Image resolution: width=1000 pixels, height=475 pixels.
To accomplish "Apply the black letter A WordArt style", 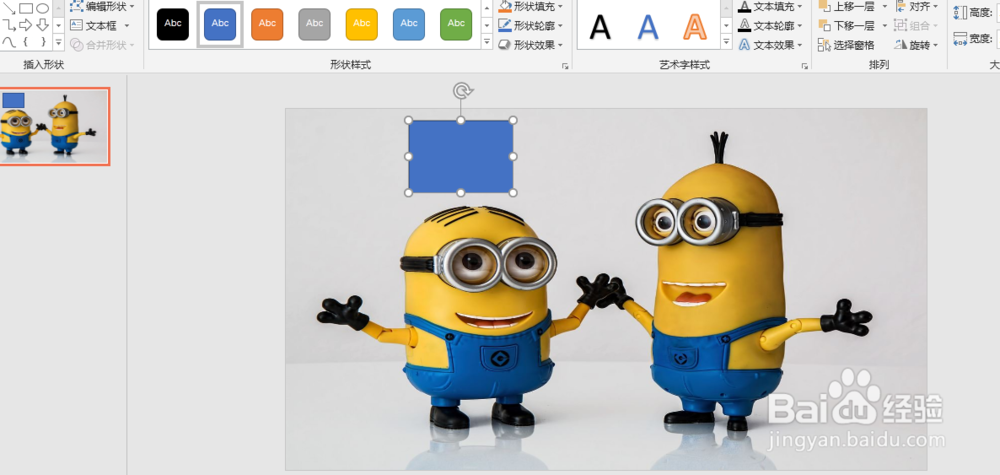I will tap(600, 27).
